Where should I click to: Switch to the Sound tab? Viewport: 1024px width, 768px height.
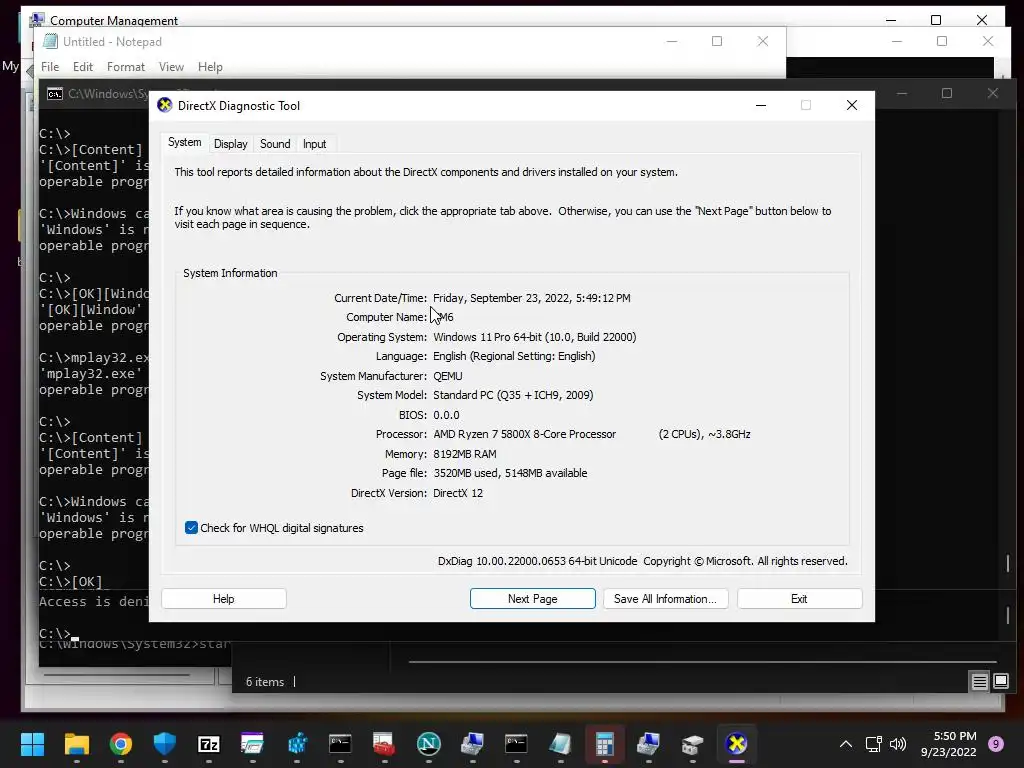(275, 144)
